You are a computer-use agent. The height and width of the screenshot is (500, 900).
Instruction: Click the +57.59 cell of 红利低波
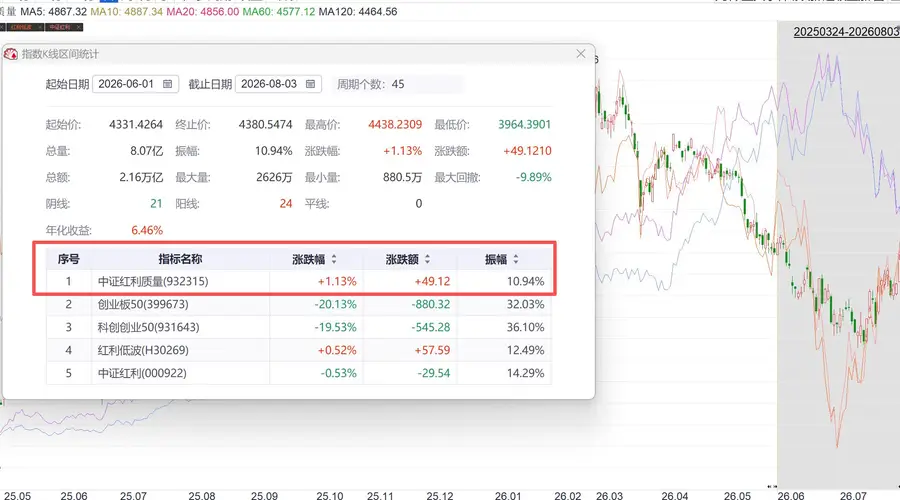point(432,350)
